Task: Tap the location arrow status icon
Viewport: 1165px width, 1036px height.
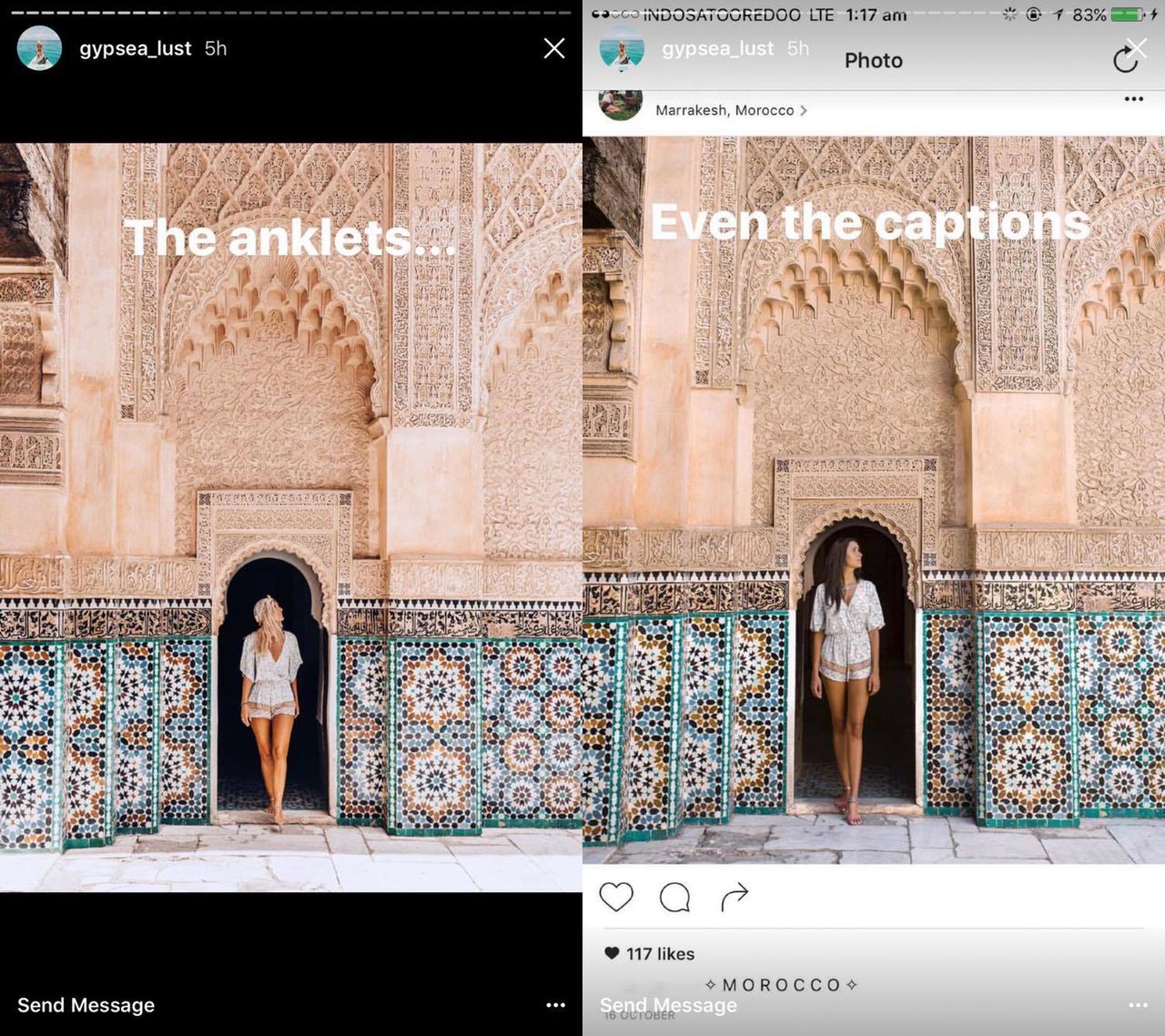Action: pos(1059,15)
